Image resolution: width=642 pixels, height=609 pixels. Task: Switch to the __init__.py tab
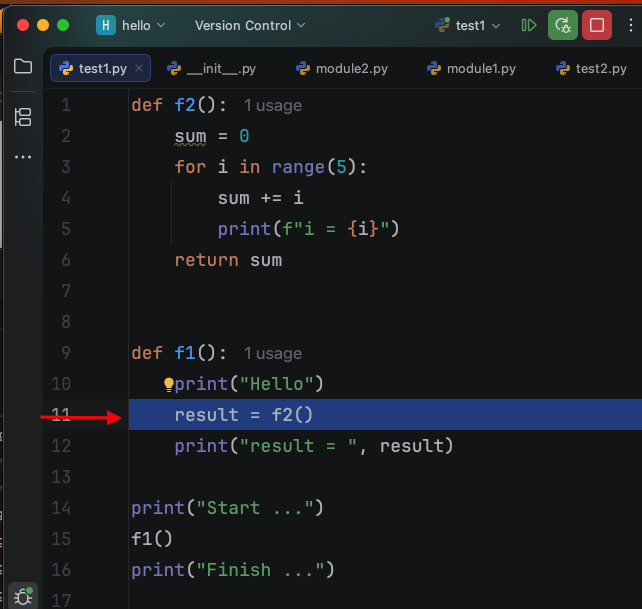tap(211, 69)
